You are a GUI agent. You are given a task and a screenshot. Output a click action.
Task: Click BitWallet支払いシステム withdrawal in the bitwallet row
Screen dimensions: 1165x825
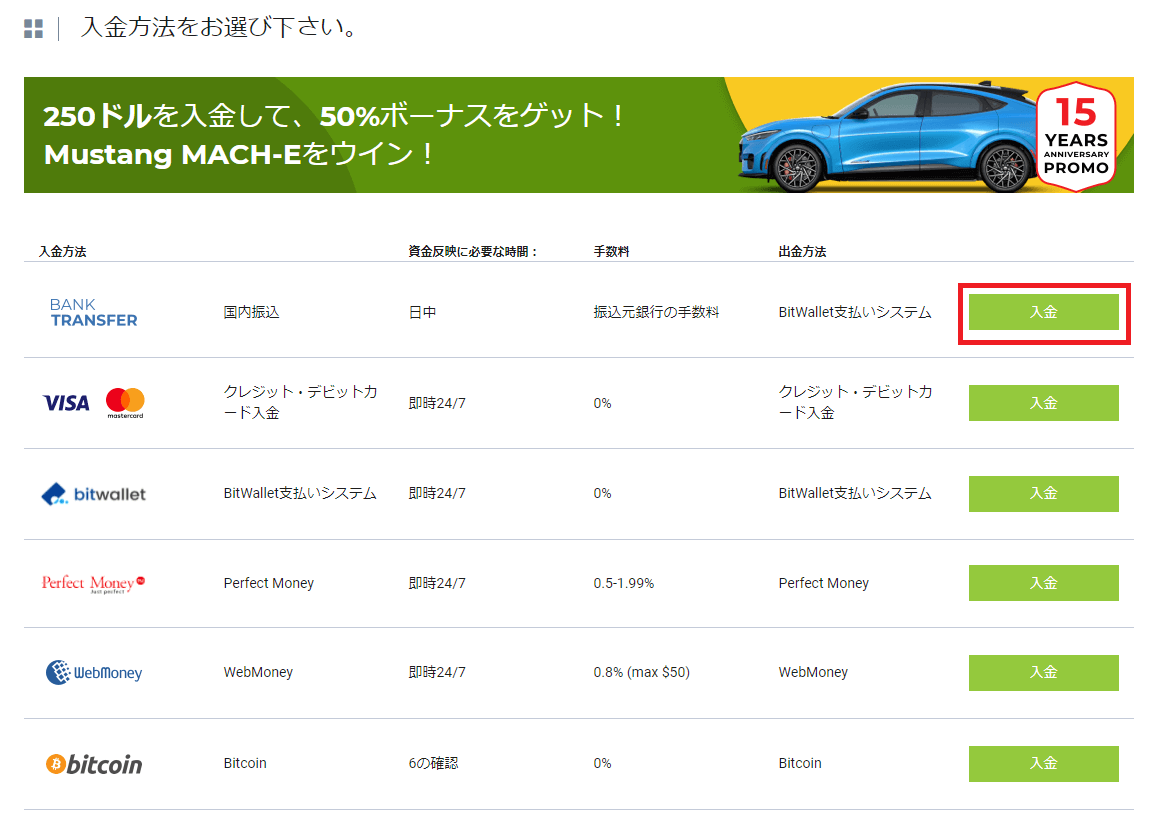pos(854,494)
